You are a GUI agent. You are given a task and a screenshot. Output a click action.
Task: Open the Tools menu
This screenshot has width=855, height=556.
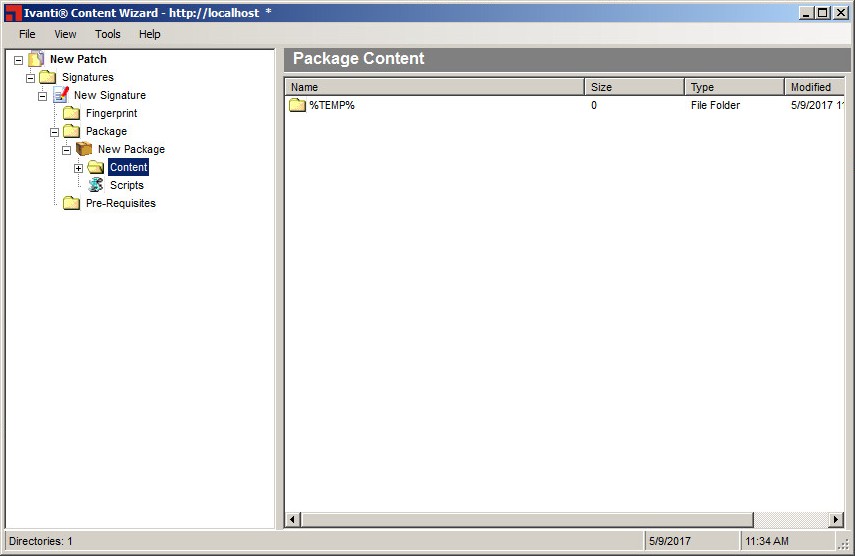pyautogui.click(x=107, y=34)
